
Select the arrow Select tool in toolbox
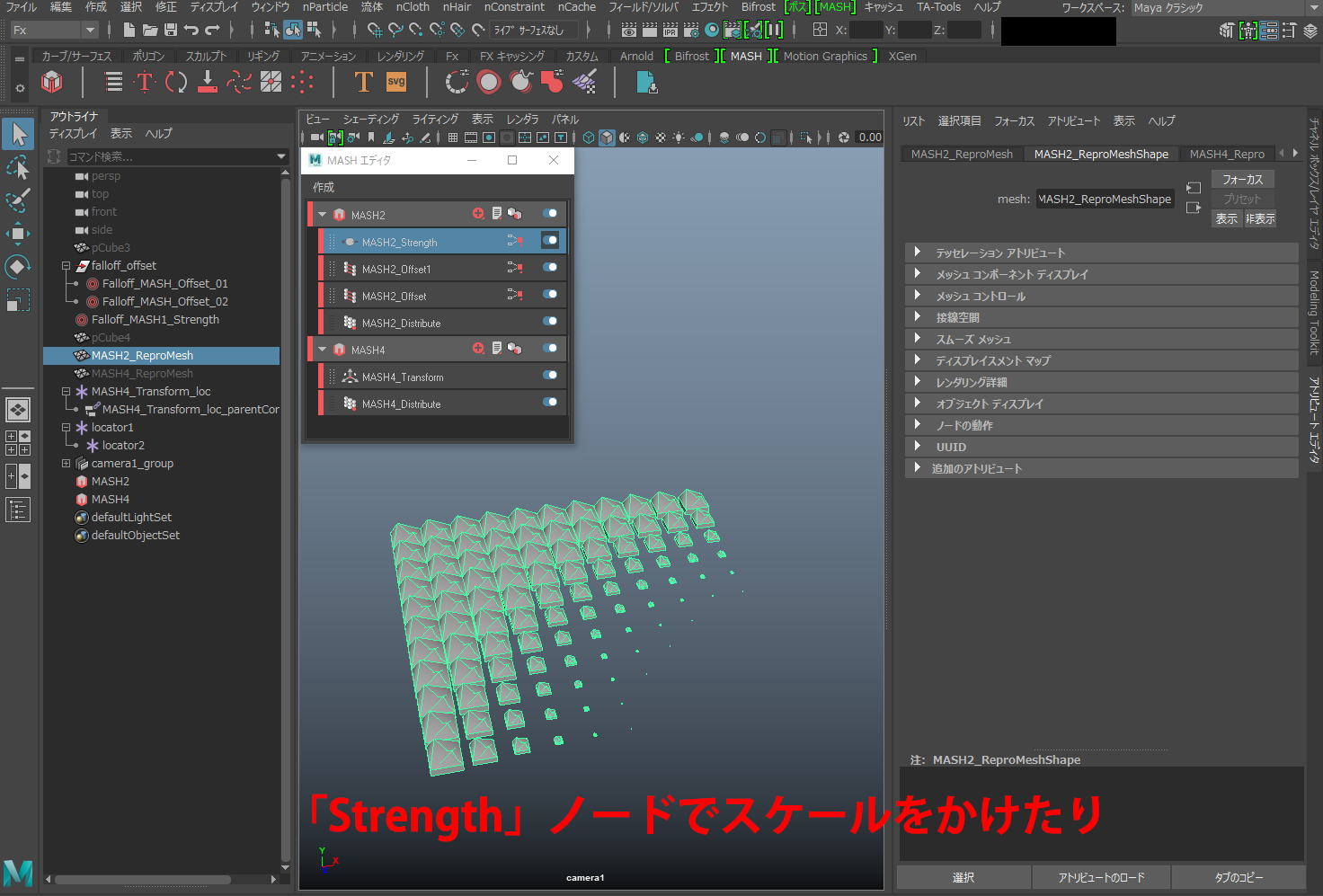pyautogui.click(x=18, y=134)
